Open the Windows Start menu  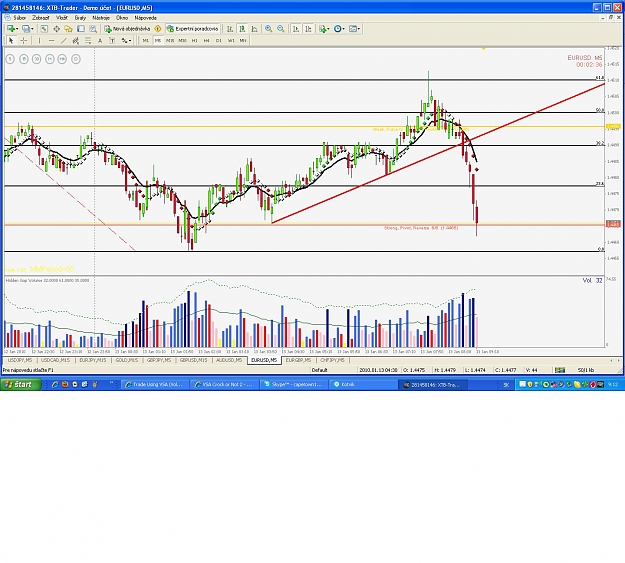click(21, 384)
